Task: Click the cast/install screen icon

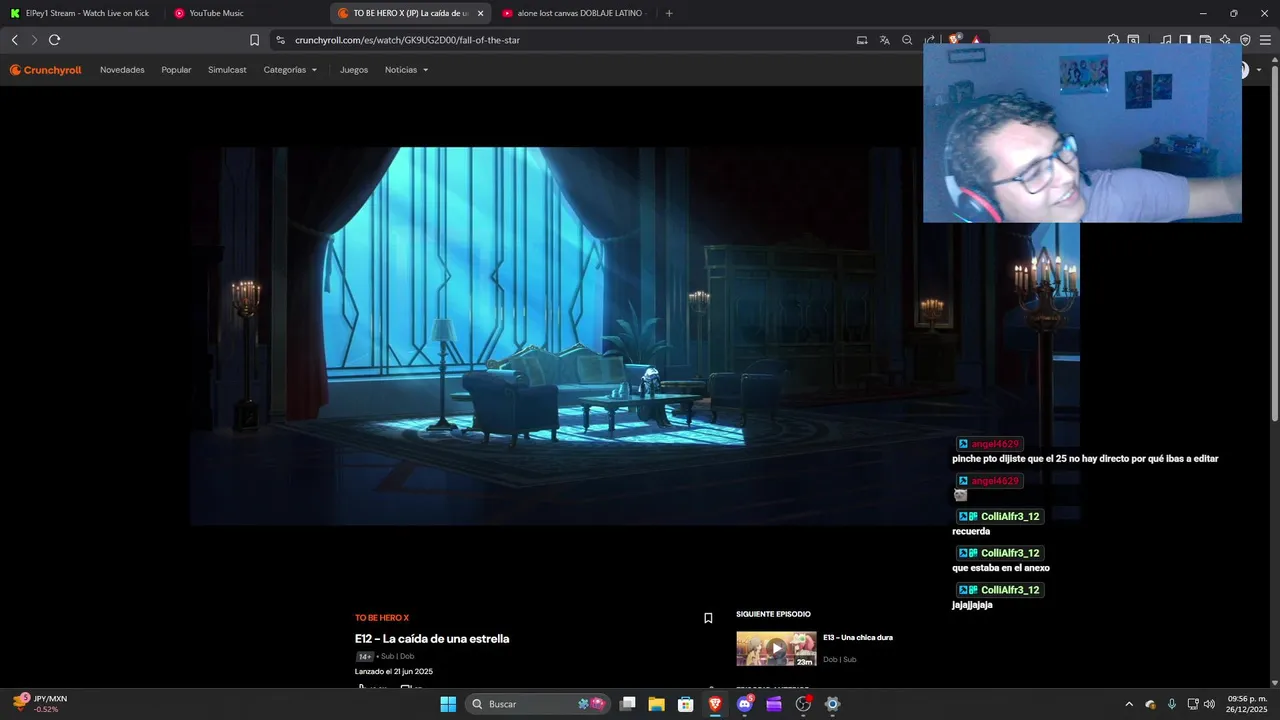Action: coord(862,40)
